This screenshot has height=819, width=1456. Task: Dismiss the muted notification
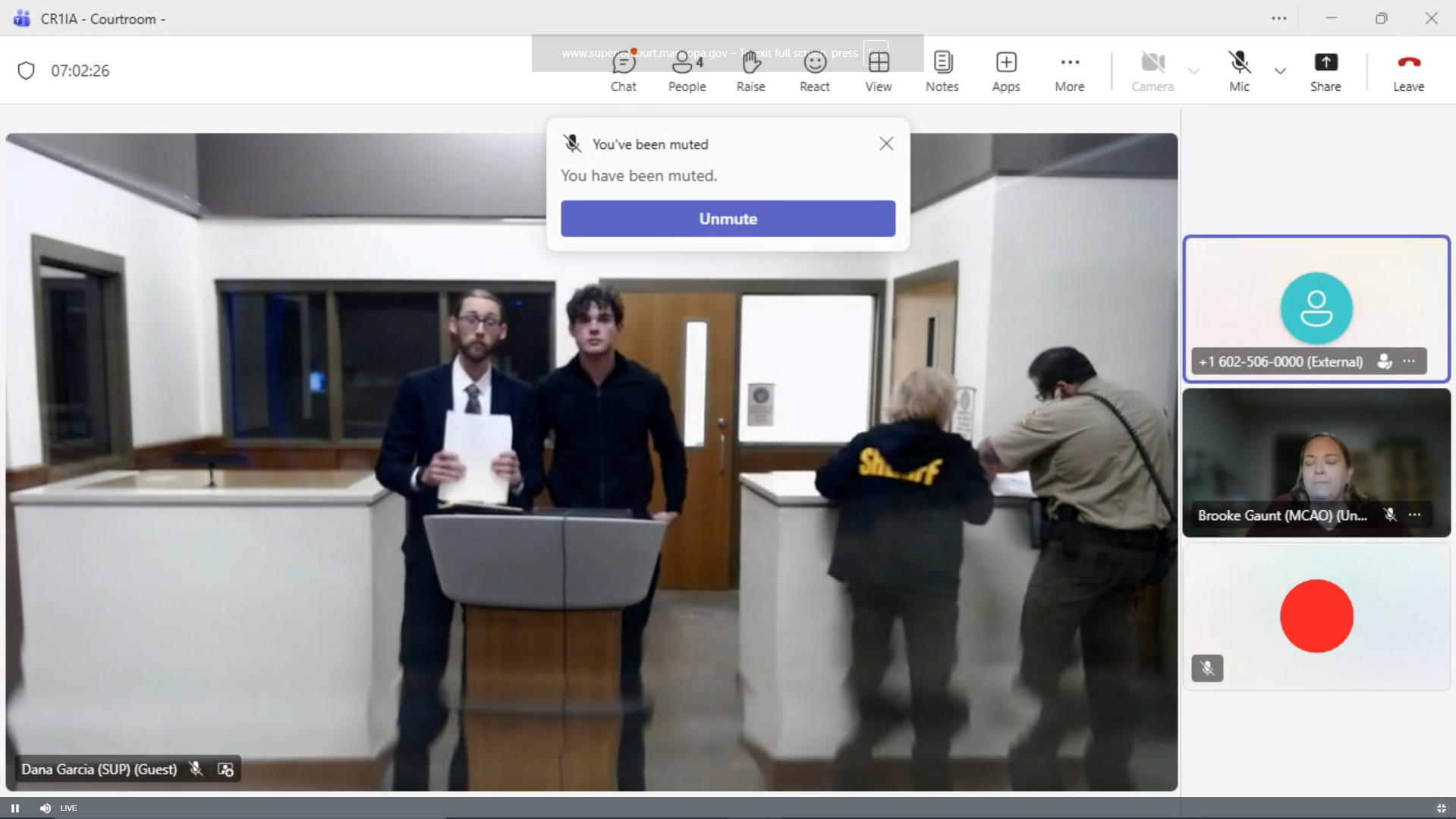[885, 143]
